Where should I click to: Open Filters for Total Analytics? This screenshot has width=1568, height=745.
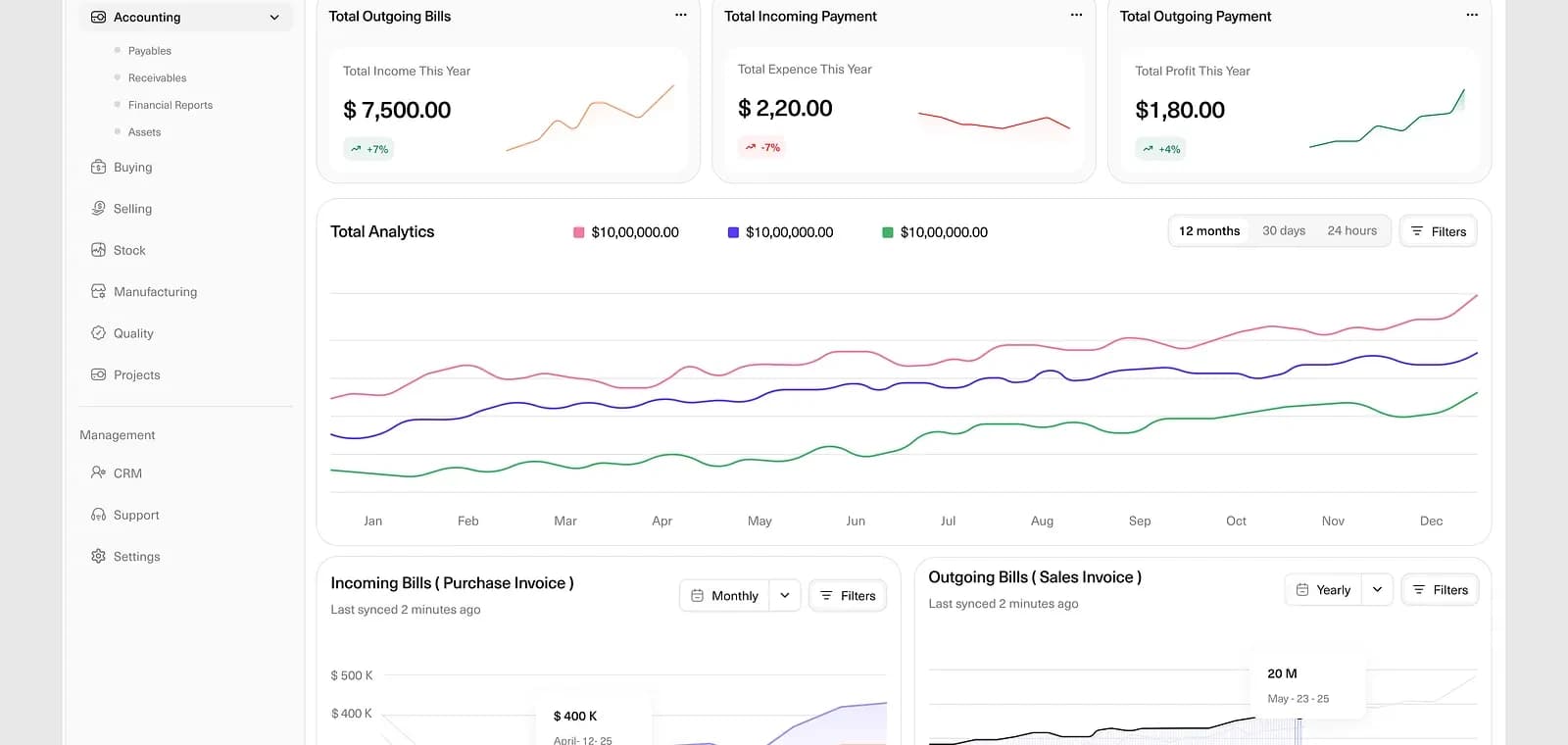[x=1438, y=231]
